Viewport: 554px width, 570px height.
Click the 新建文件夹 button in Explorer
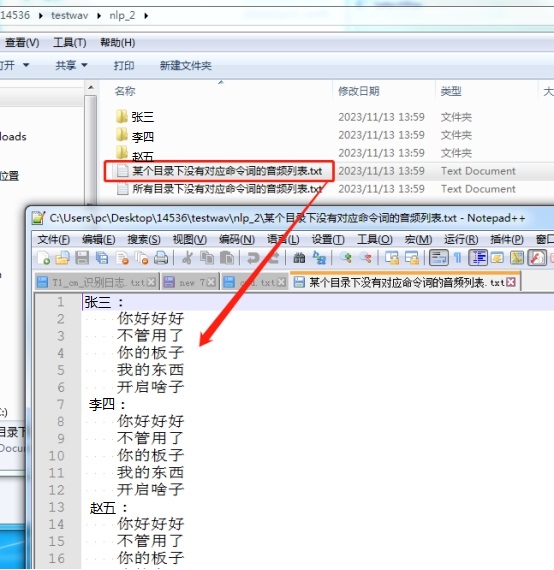click(185, 65)
